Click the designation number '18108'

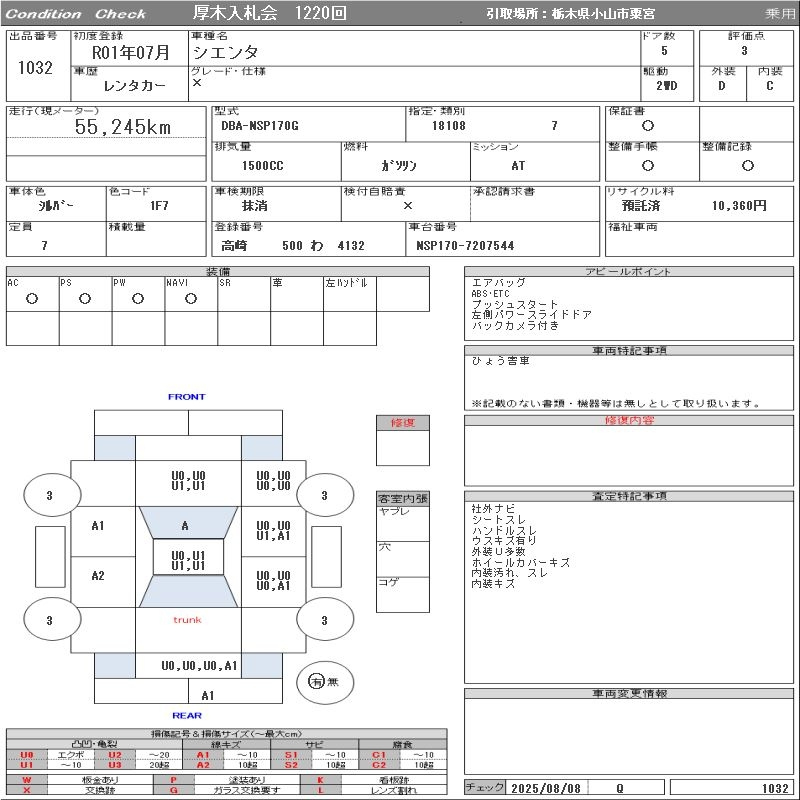448,126
